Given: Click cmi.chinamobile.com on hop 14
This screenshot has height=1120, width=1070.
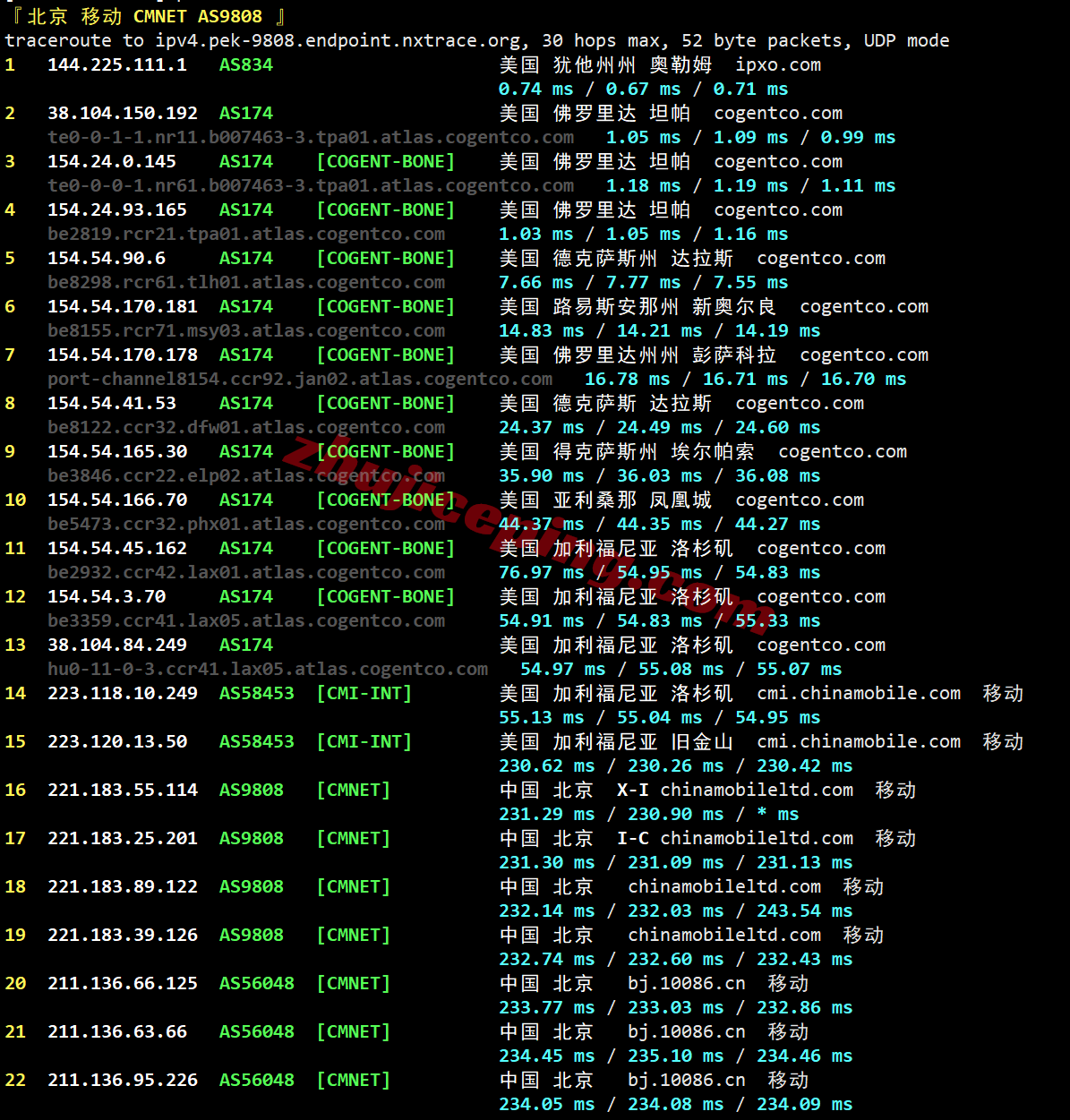Looking at the screenshot, I should [x=858, y=693].
